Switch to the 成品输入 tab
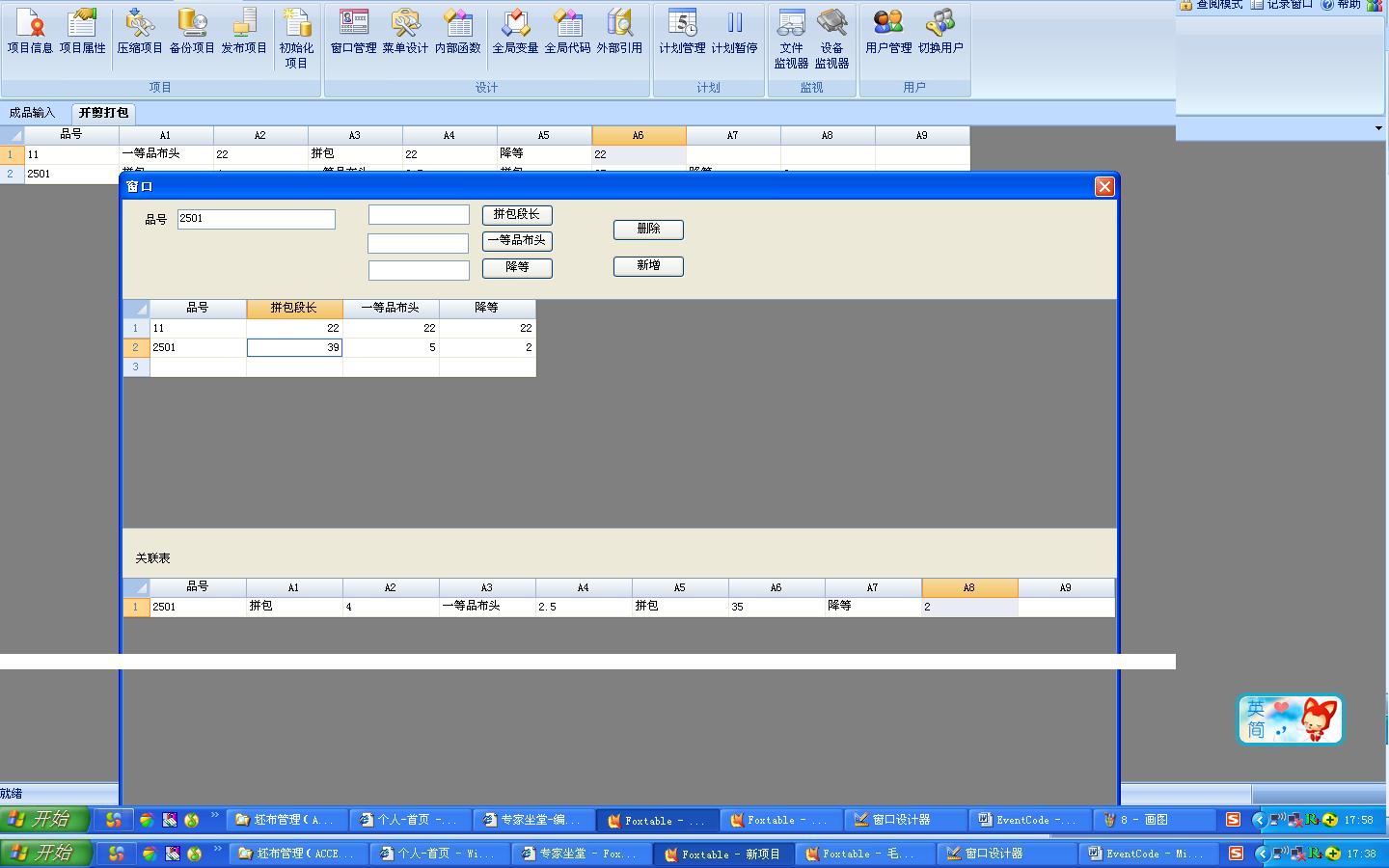Screen dimensions: 1389x868 [x=33, y=113]
